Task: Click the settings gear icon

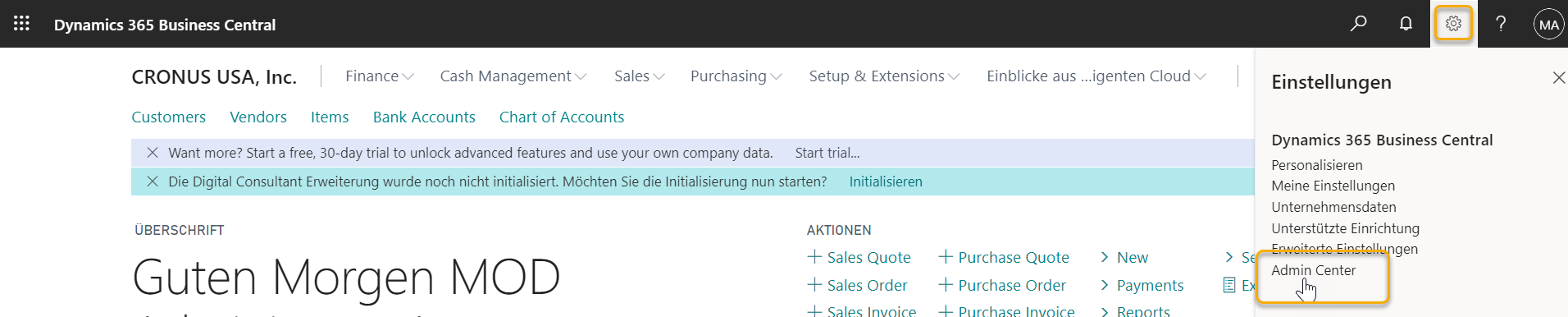Action: click(1453, 24)
